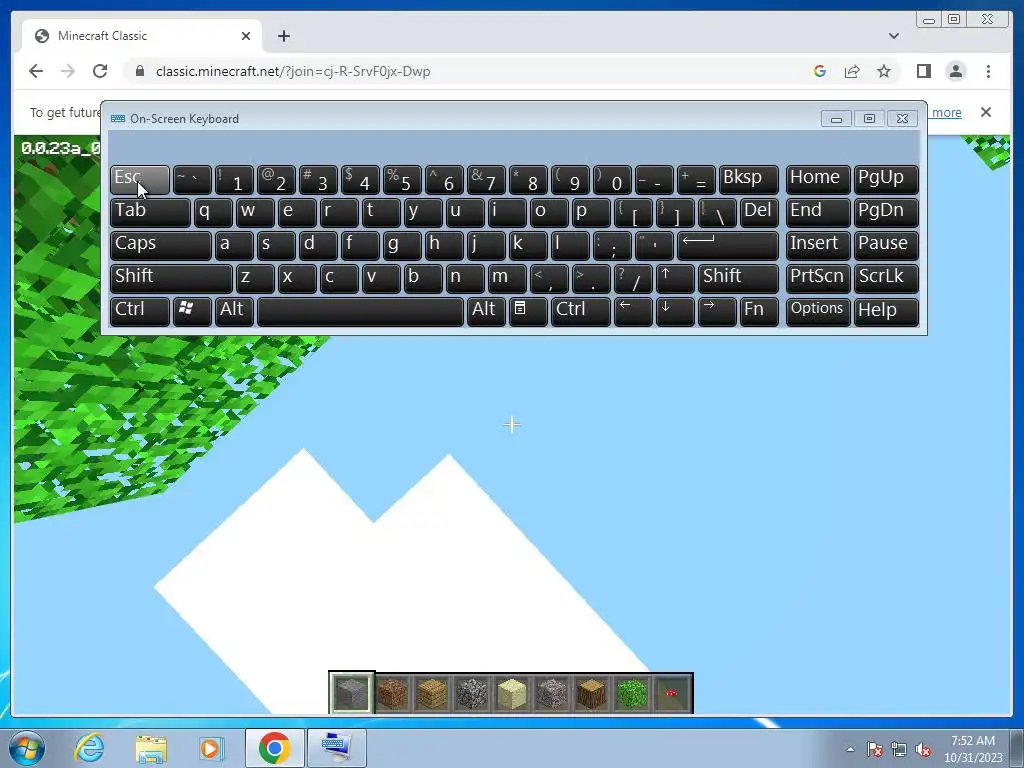Toggle right Shift key on keyboard
Screen dimensions: 1024x768
[738, 279]
